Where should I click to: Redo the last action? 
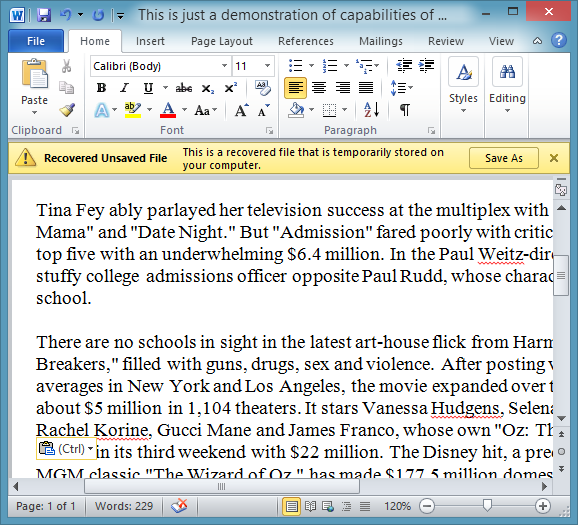pyautogui.click(x=98, y=15)
